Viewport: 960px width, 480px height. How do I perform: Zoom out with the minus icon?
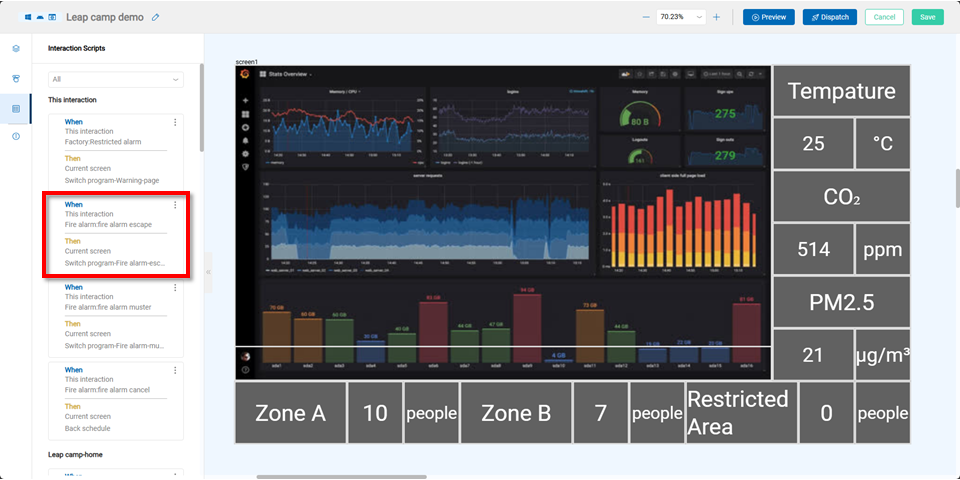pyautogui.click(x=645, y=17)
